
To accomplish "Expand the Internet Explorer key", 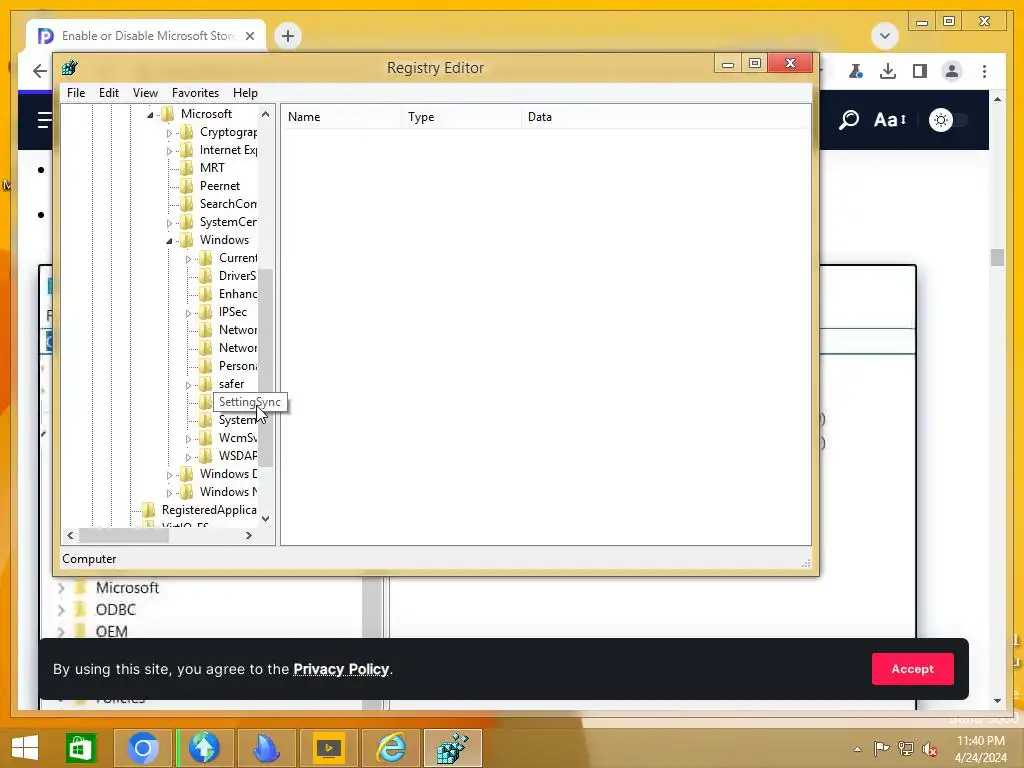I will [169, 151].
